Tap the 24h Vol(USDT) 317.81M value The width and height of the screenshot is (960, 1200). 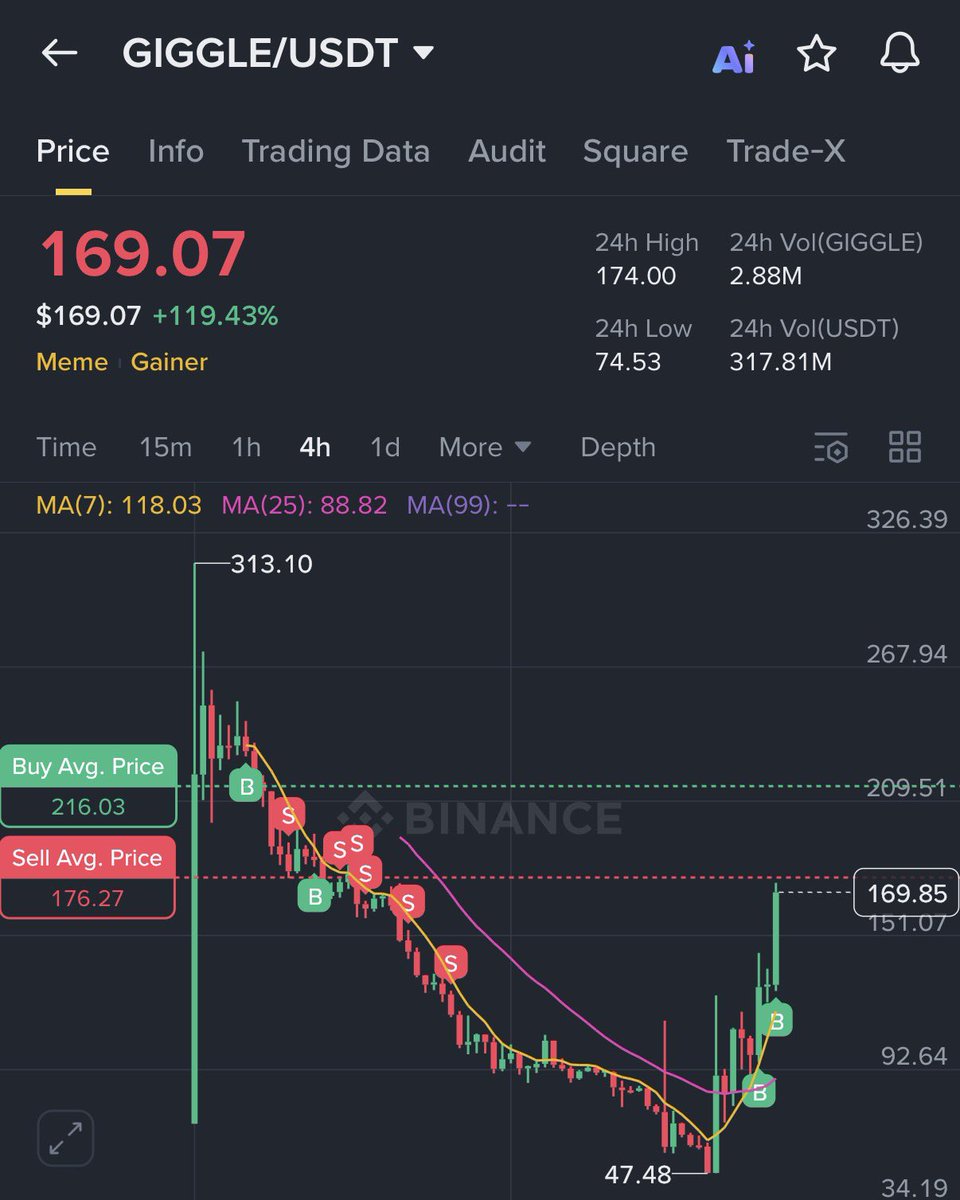781,362
